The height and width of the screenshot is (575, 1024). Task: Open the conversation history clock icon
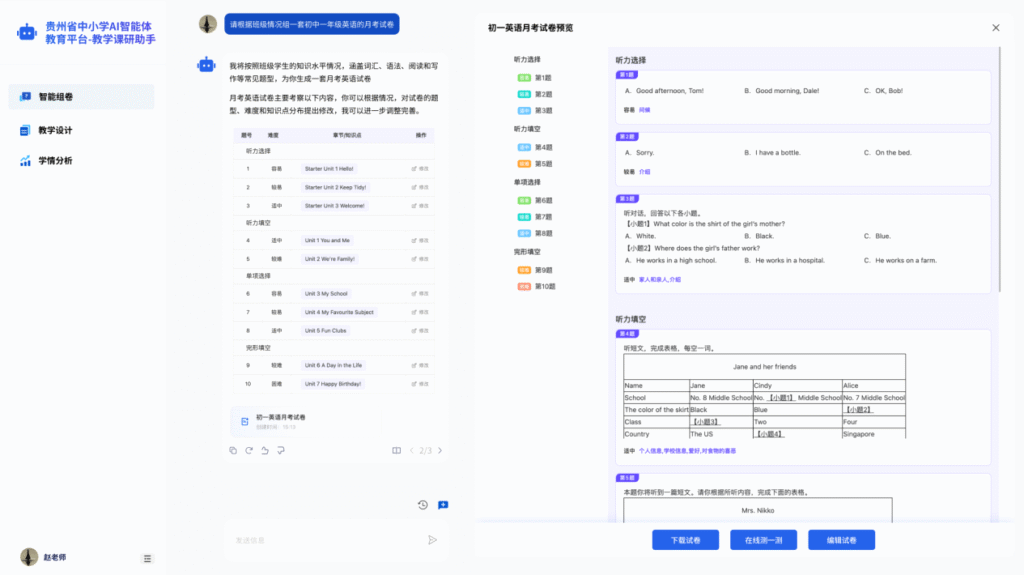coord(423,505)
